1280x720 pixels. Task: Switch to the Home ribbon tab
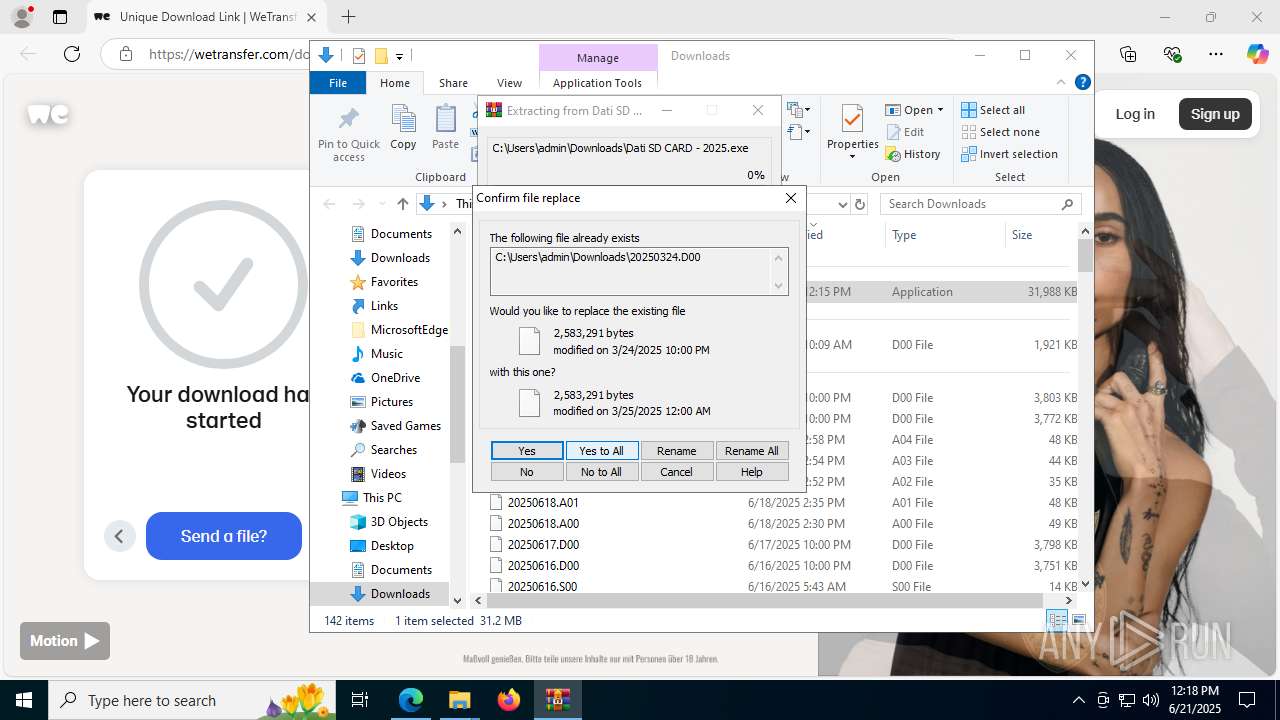[394, 83]
